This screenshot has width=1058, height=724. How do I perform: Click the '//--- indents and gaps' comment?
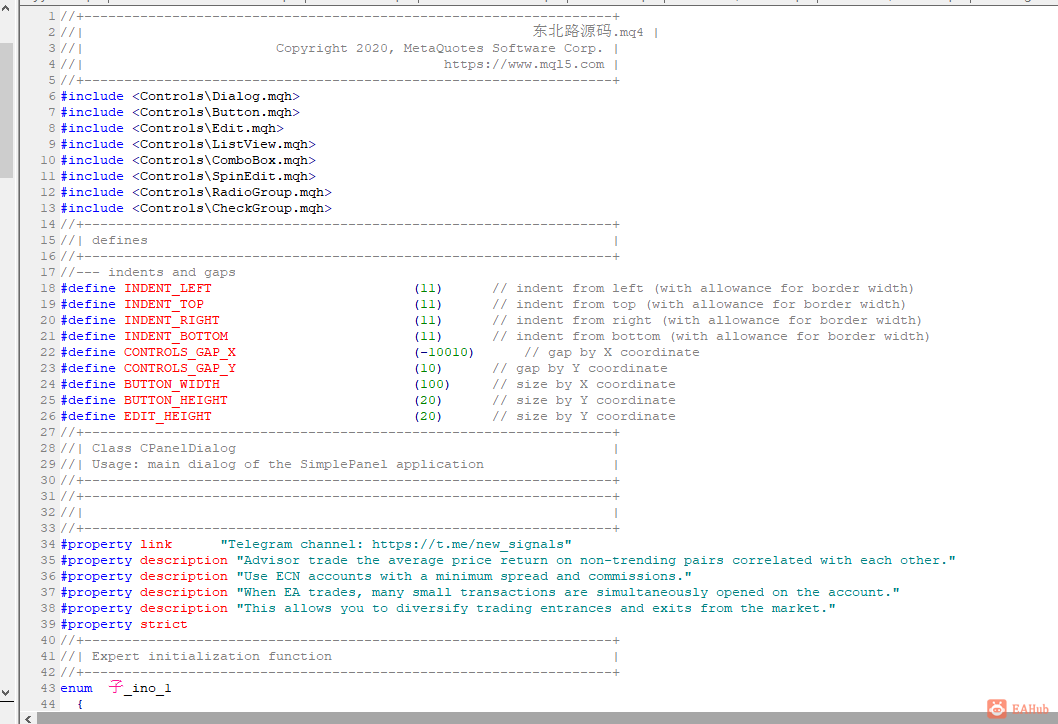(x=148, y=273)
